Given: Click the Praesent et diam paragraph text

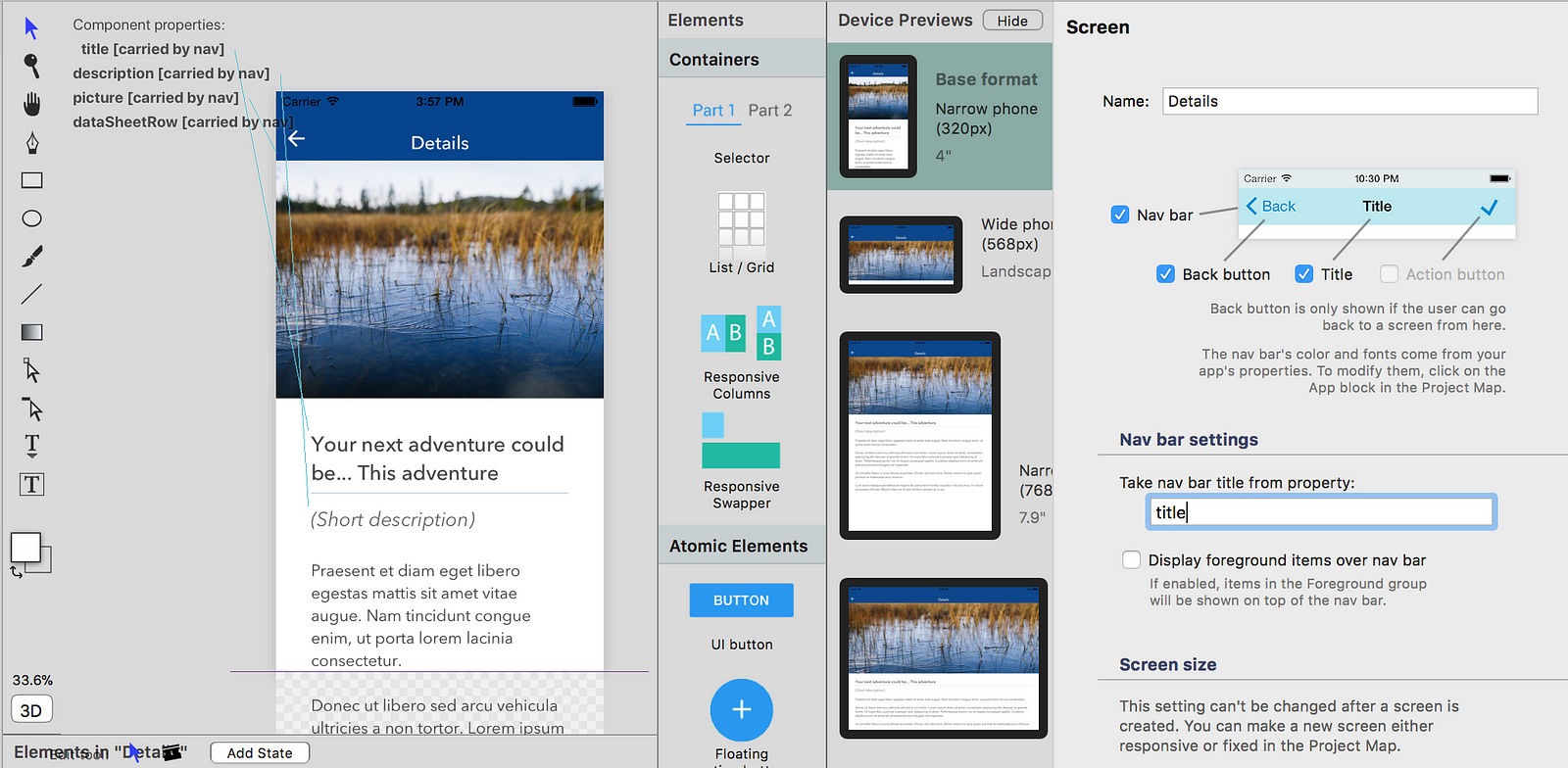Looking at the screenshot, I should 421,615.
